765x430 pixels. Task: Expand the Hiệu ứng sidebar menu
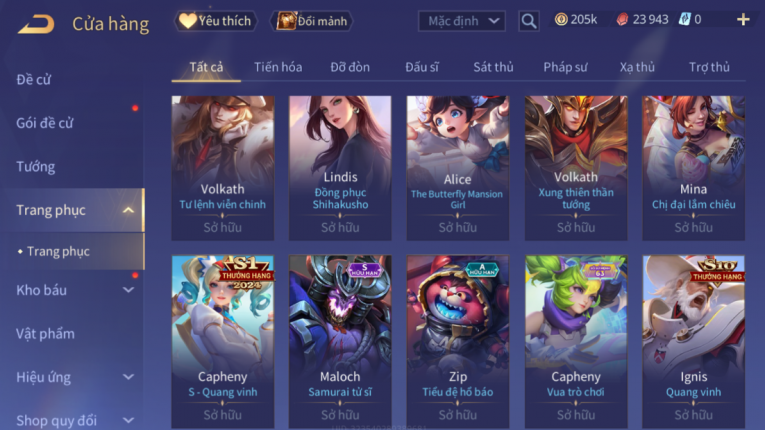tap(128, 377)
